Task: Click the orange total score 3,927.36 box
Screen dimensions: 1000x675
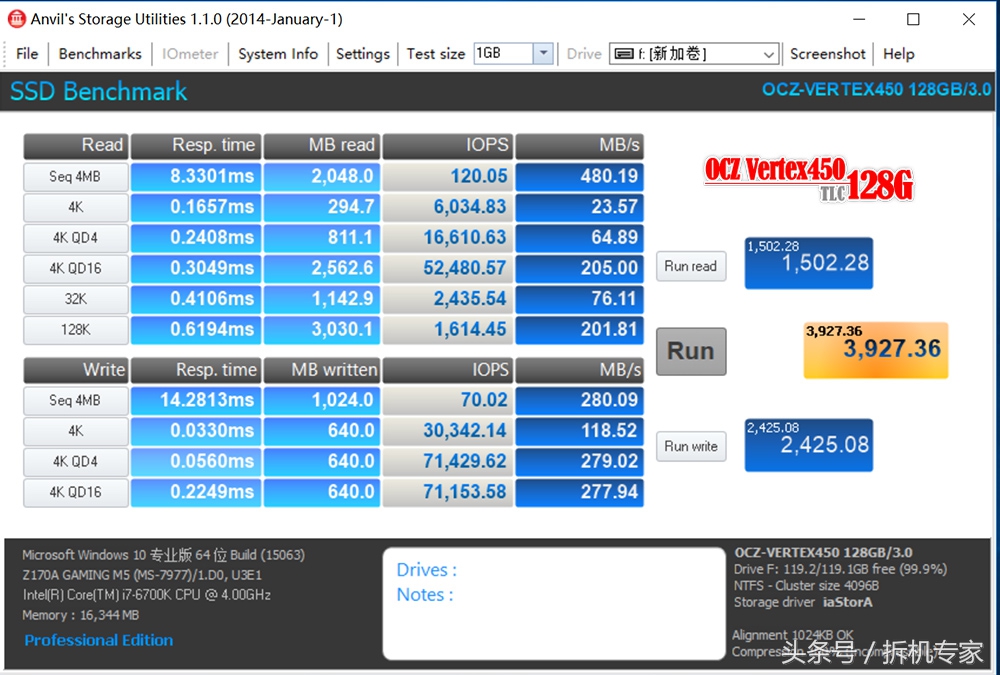Action: [x=875, y=349]
